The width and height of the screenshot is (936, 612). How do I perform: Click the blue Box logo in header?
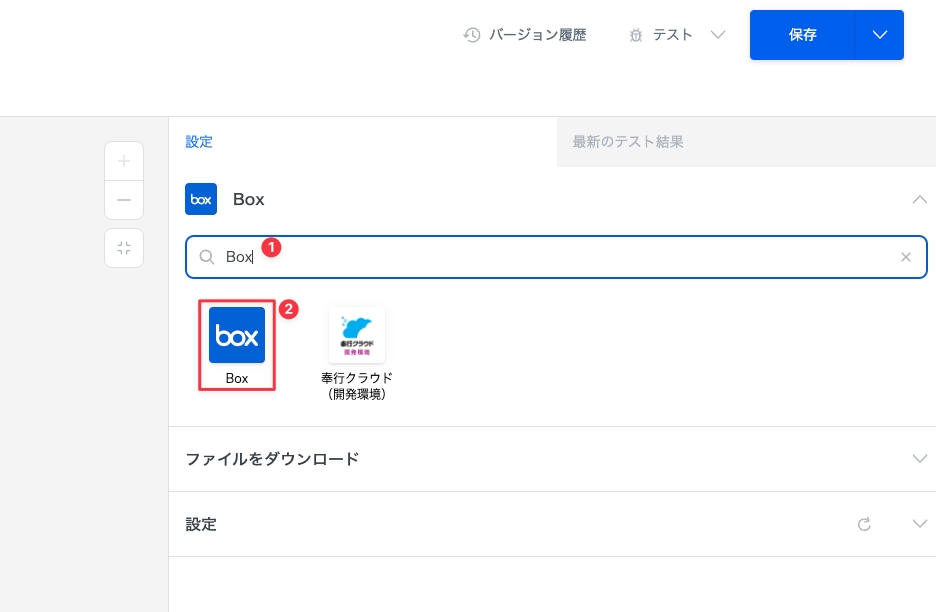click(x=201, y=199)
